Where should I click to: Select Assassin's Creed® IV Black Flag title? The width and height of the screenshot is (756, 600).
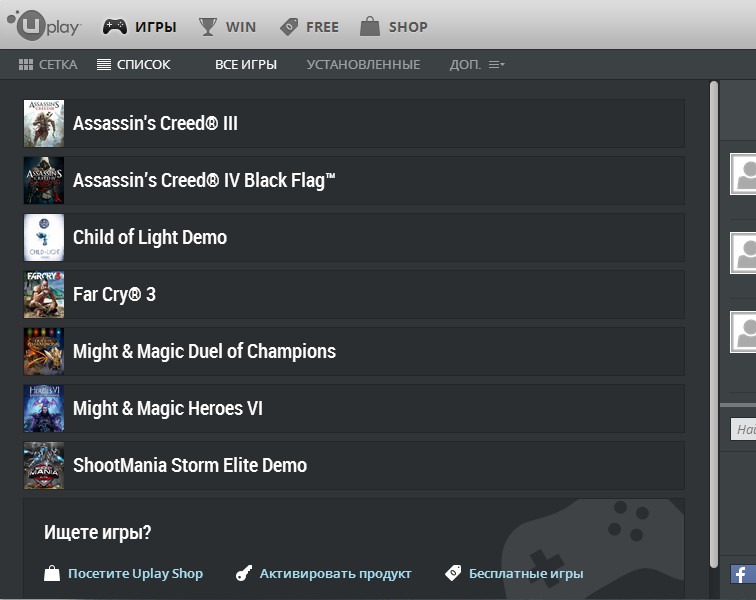[204, 180]
